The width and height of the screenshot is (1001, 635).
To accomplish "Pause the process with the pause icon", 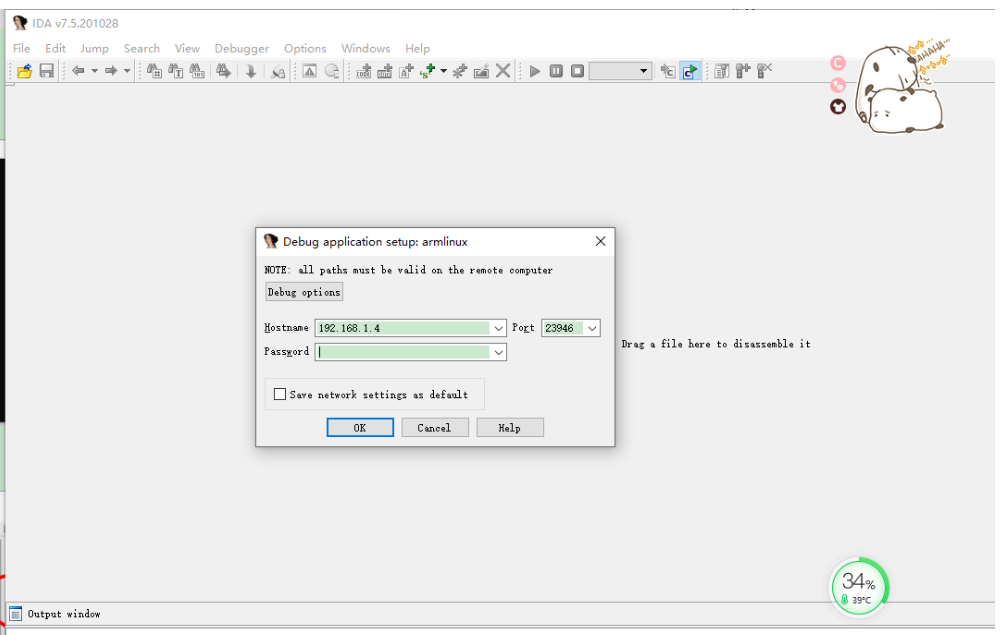I will (x=556, y=71).
